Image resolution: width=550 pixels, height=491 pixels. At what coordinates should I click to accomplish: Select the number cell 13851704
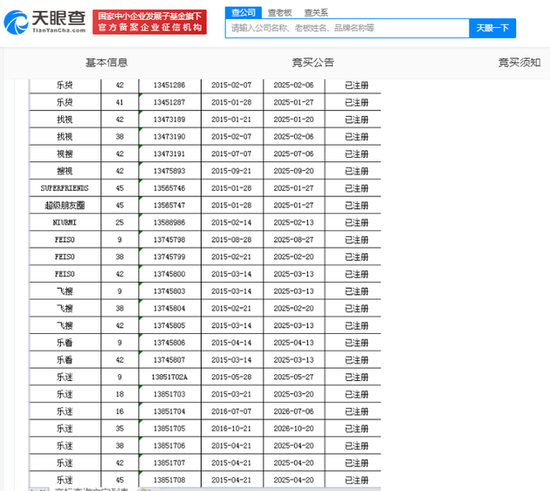[170, 412]
